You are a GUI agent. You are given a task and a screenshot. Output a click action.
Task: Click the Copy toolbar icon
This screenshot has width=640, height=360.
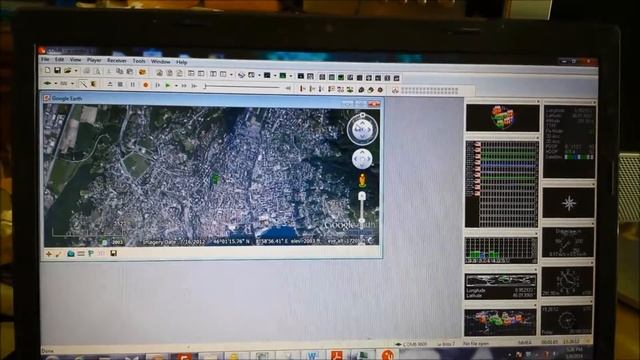[120, 72]
